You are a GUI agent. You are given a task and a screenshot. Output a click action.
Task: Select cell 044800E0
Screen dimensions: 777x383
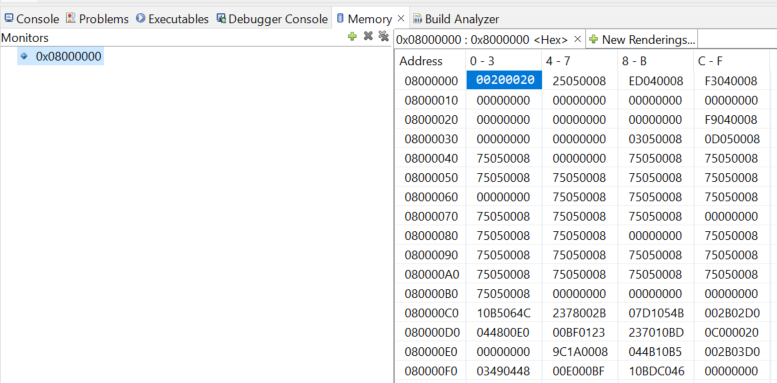[x=503, y=332]
